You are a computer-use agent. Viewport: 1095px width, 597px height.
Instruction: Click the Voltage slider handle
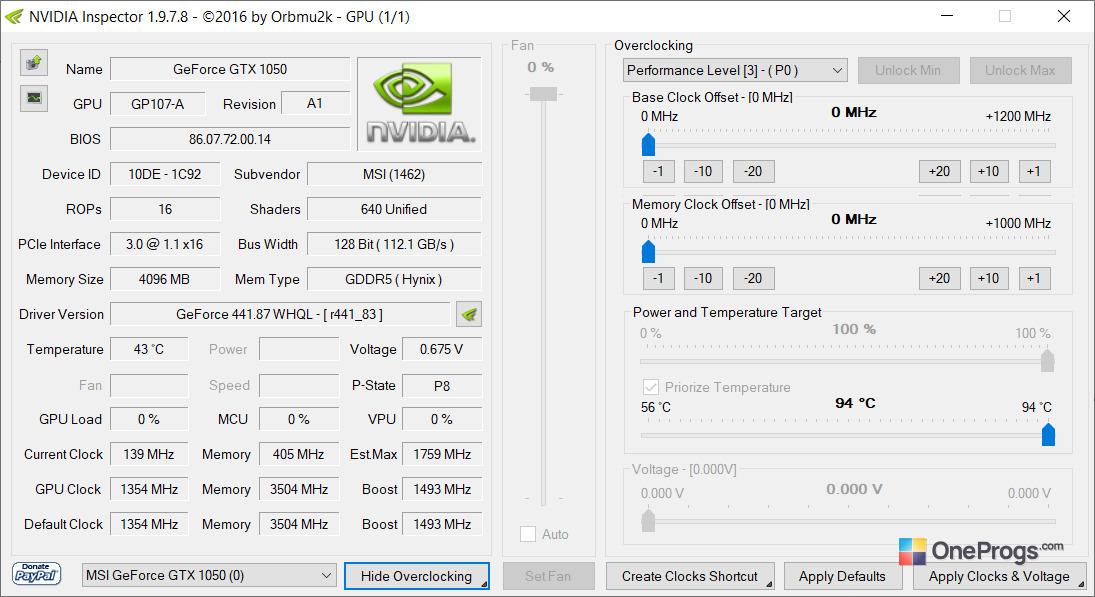tap(648, 520)
